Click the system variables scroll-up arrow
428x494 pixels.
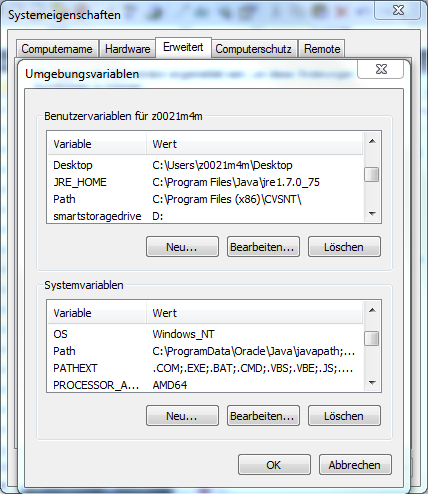point(372,310)
